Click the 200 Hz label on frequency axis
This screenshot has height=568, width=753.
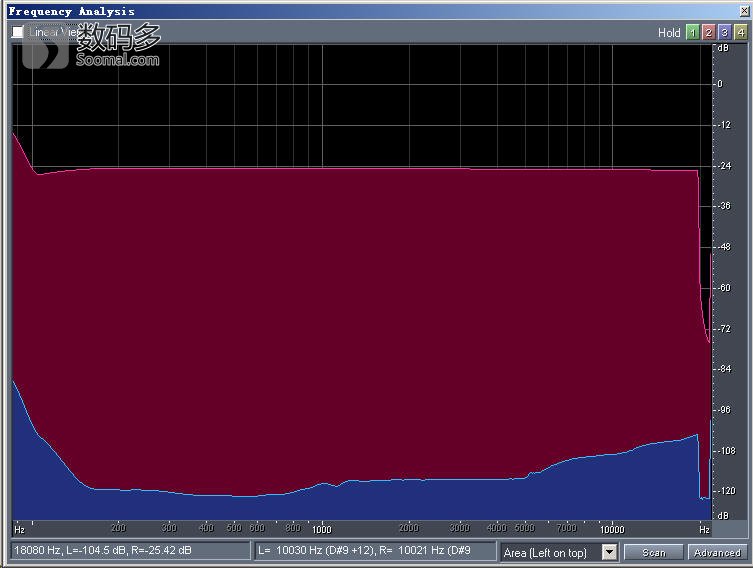[118, 528]
